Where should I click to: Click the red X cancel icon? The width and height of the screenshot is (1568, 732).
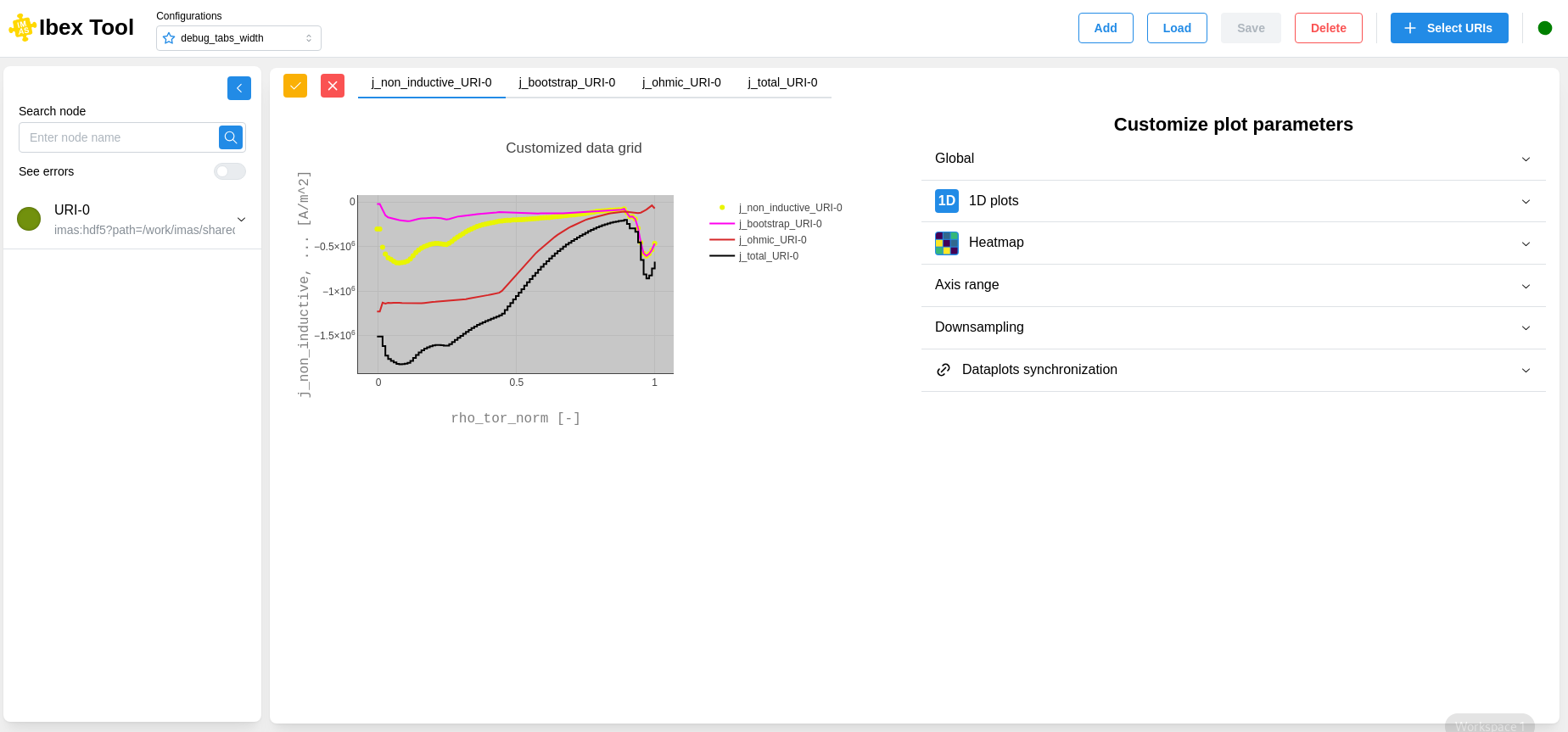coord(333,86)
